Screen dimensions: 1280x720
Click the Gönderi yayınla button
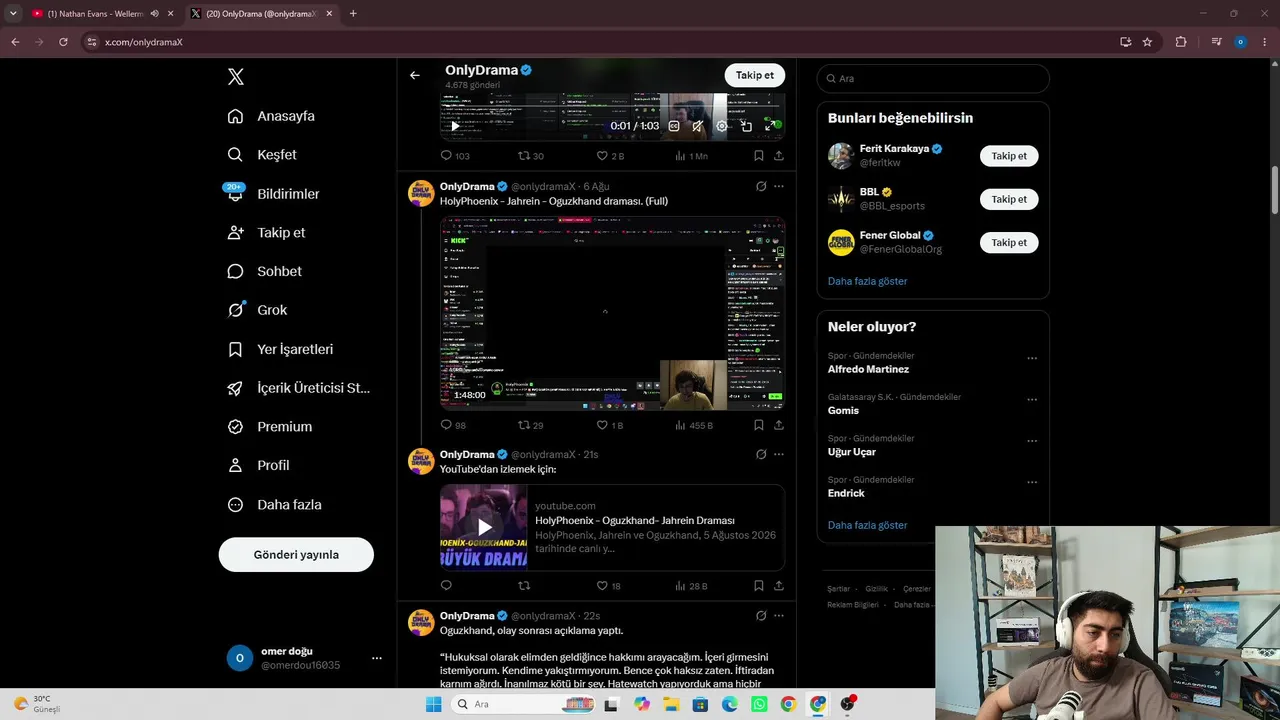click(296, 555)
